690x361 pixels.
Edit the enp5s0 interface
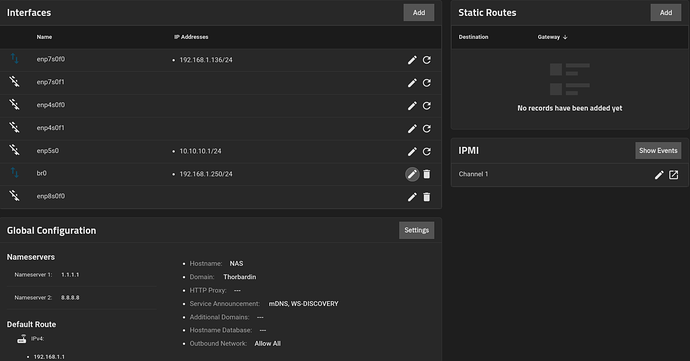coord(412,151)
